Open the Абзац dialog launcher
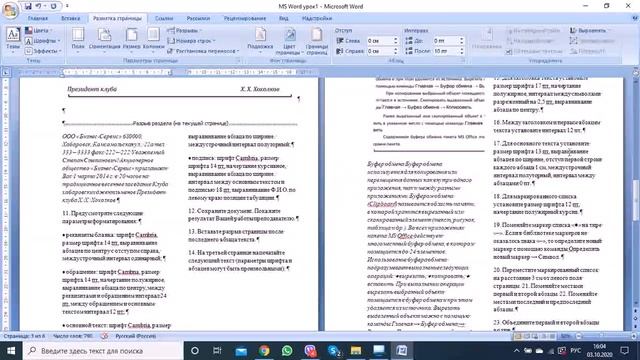This screenshot has width=640, height=360. 463,60
